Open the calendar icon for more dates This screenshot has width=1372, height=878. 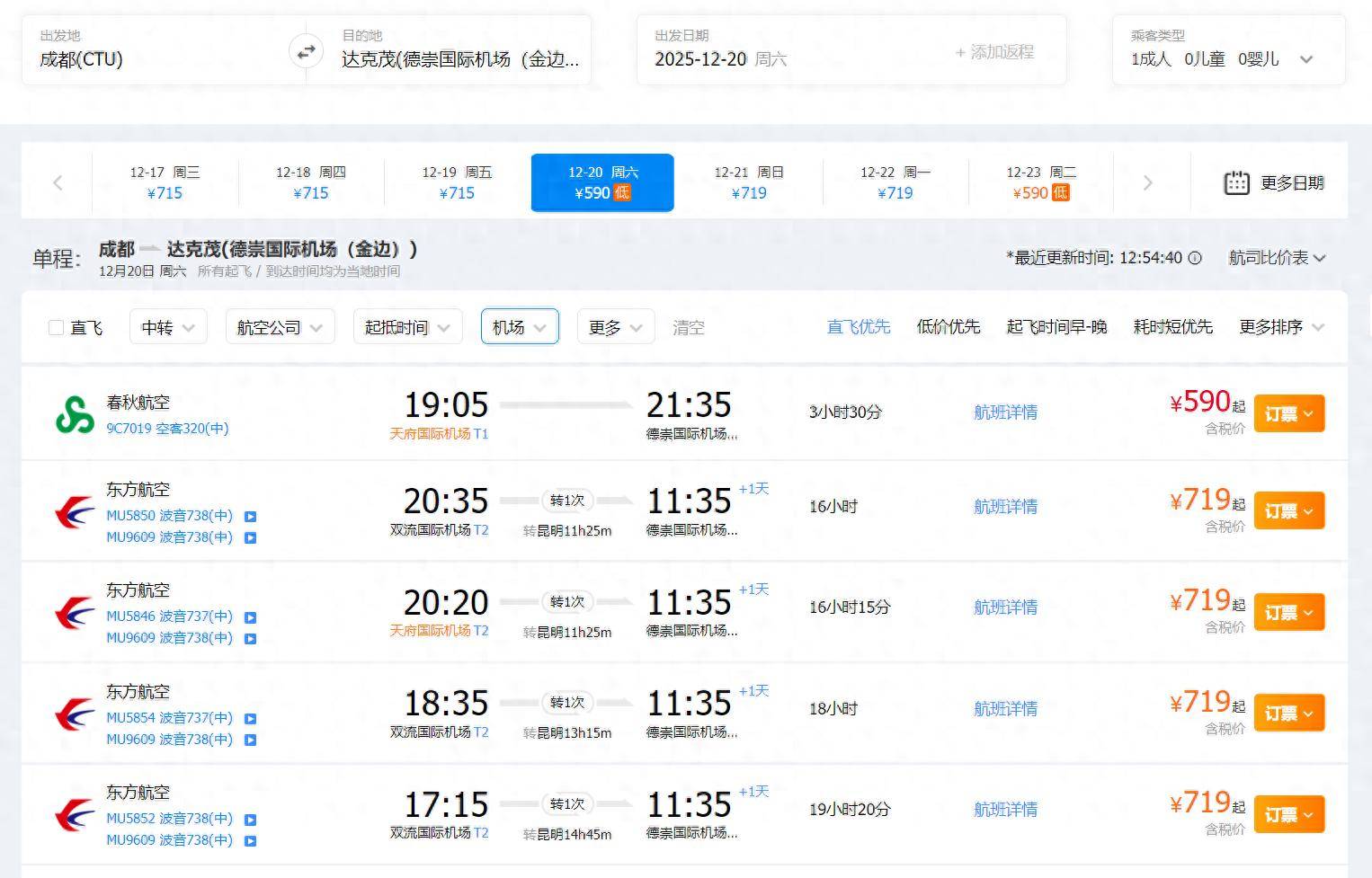coord(1236,183)
